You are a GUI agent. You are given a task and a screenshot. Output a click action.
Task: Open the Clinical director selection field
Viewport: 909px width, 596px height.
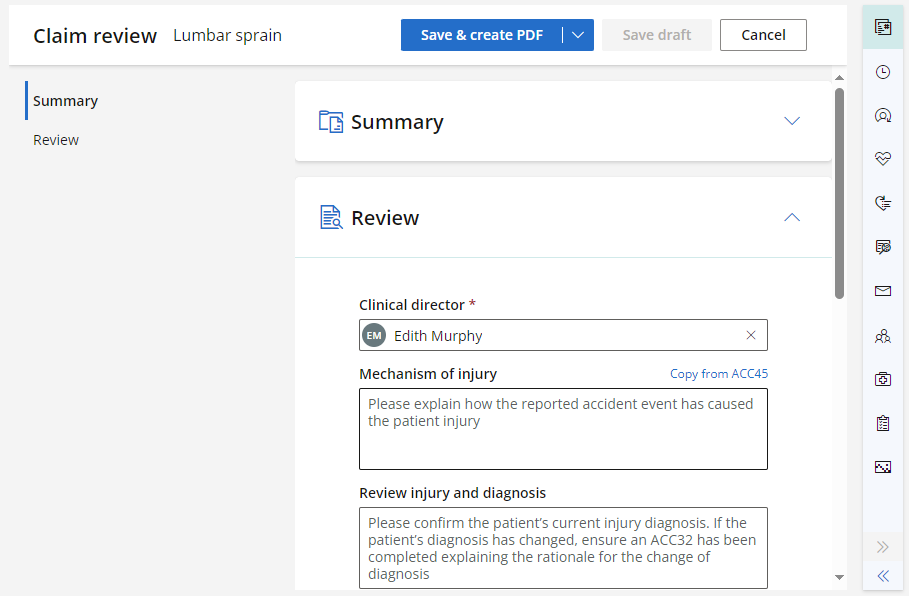pos(563,335)
